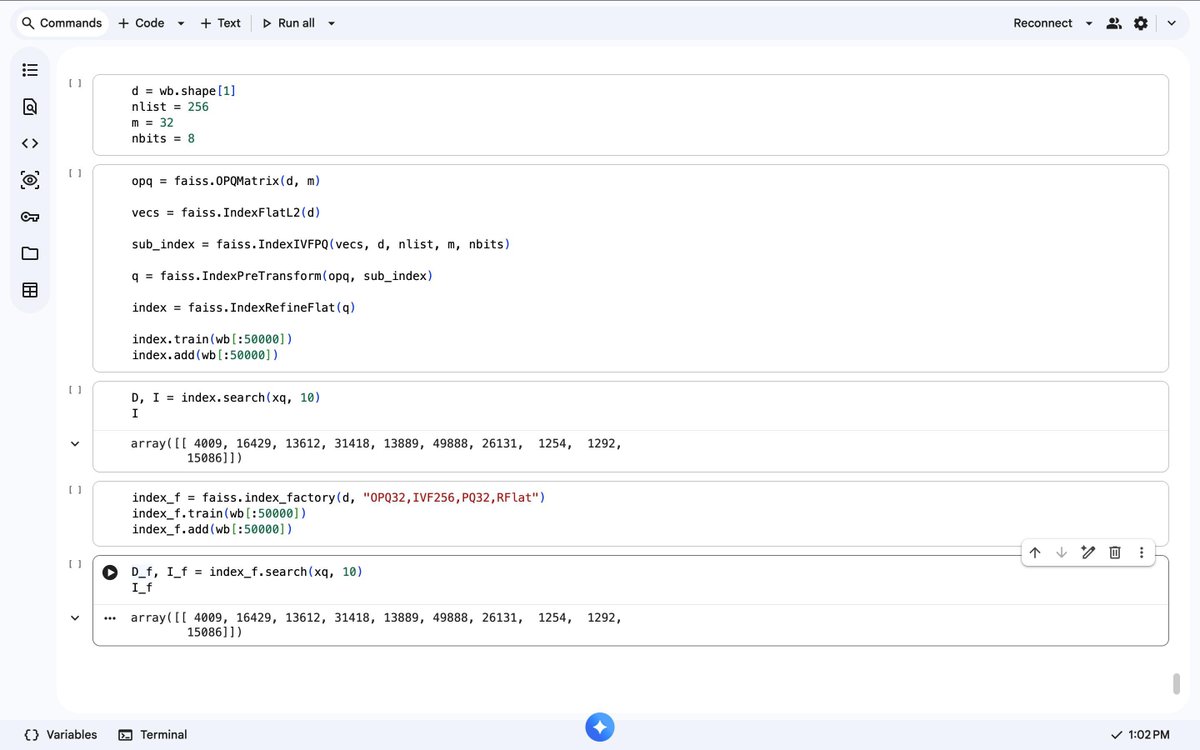The height and width of the screenshot is (750, 1200).
Task: Collapse the header with the top-right chevron
Action: [x=1172, y=23]
